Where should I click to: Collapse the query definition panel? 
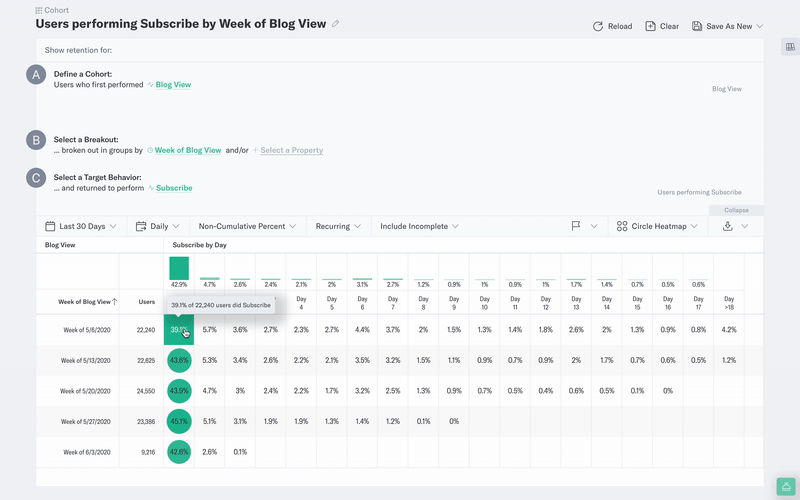coord(736,210)
